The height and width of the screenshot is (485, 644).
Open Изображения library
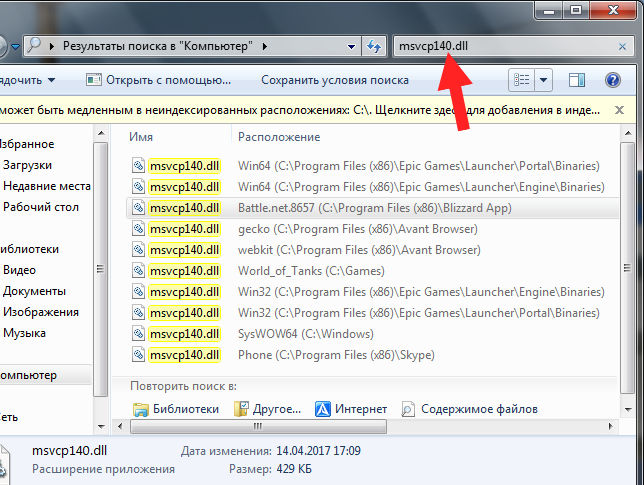tap(41, 312)
